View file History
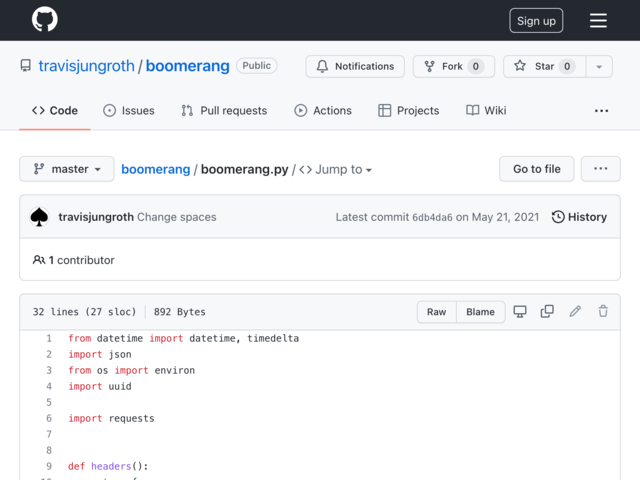The height and width of the screenshot is (480, 640). point(579,217)
